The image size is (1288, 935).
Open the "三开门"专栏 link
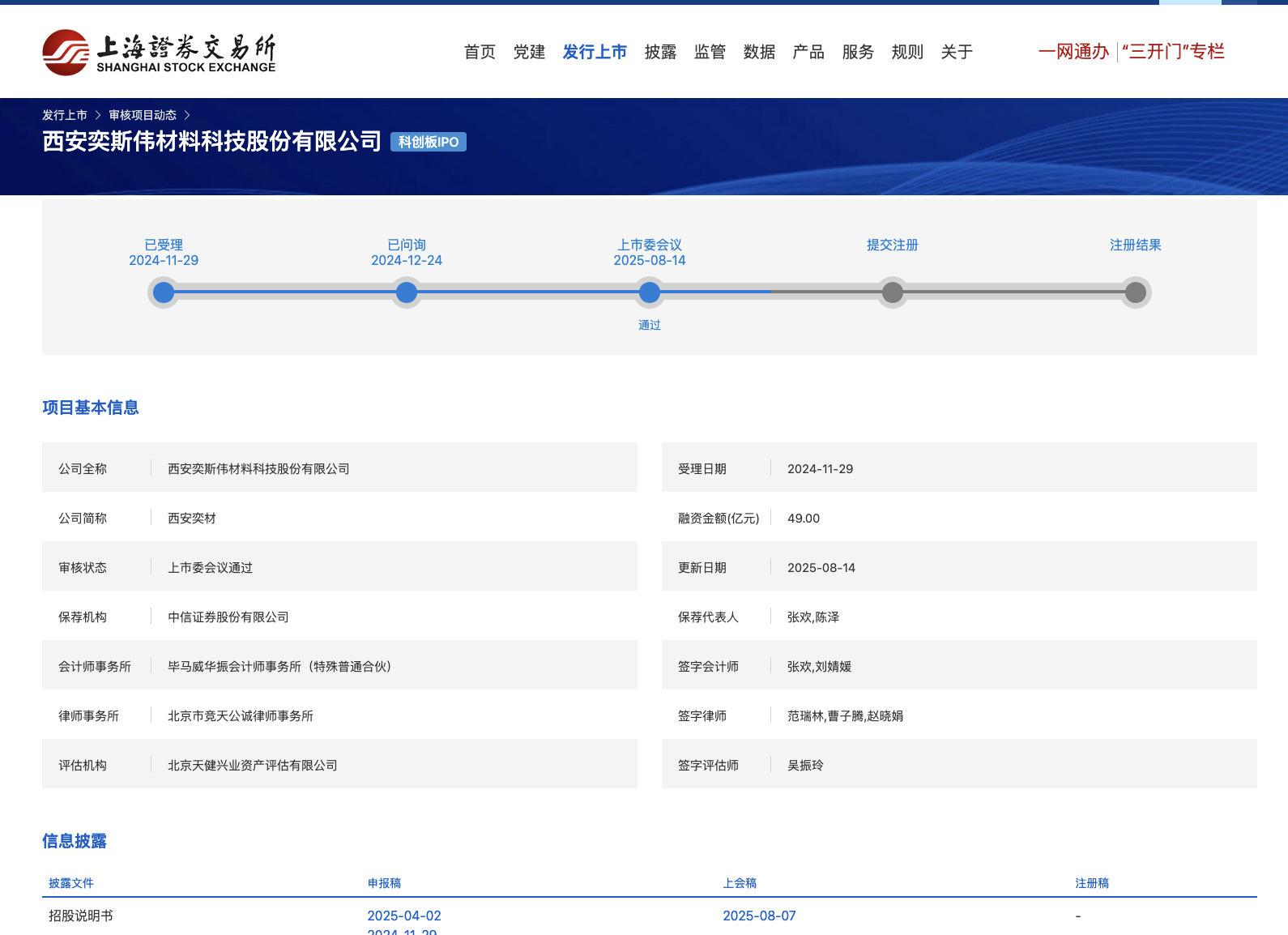tap(1173, 52)
